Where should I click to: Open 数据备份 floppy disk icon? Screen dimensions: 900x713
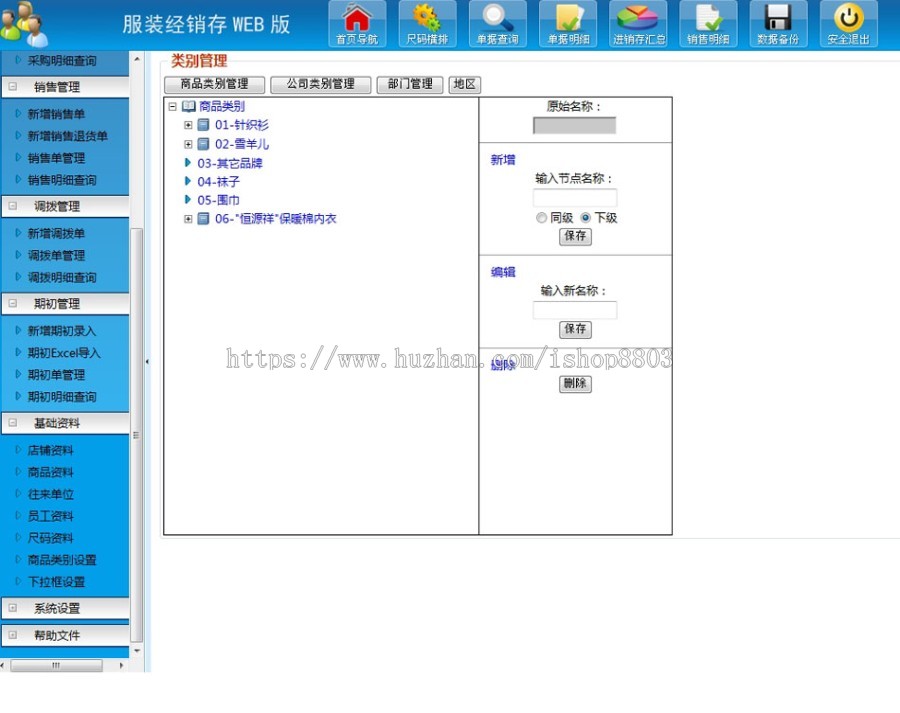[778, 24]
